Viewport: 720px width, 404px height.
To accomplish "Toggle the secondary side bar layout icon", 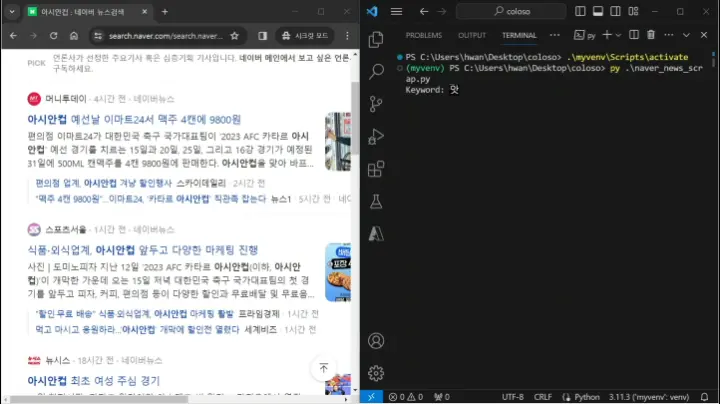I will (615, 11).
